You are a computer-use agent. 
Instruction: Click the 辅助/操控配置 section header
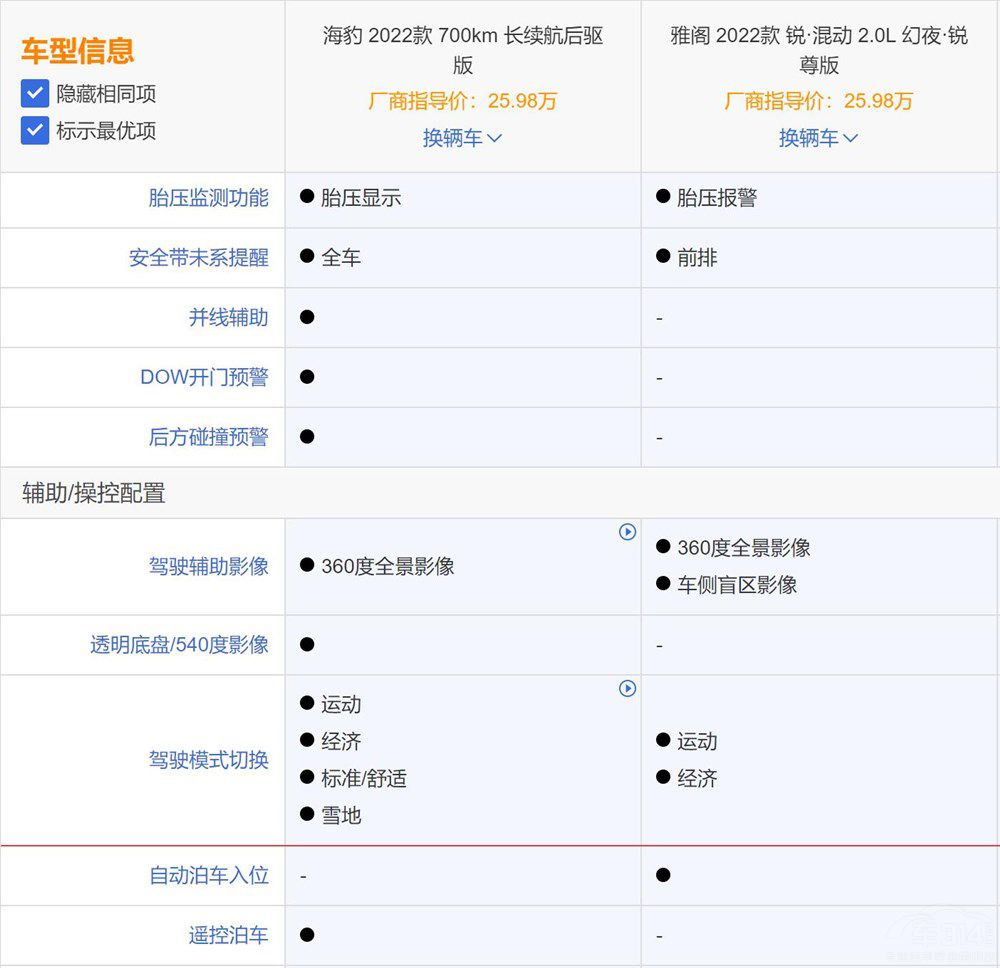coord(94,493)
